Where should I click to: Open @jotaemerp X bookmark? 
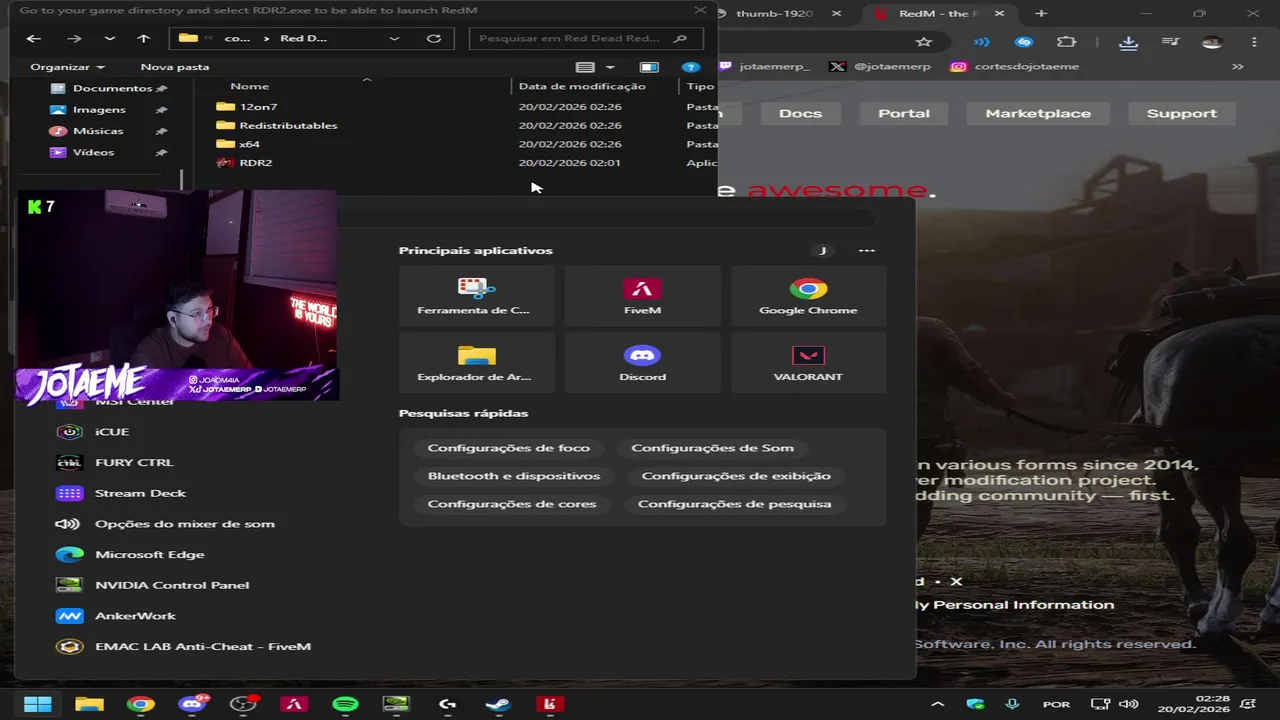(880, 67)
